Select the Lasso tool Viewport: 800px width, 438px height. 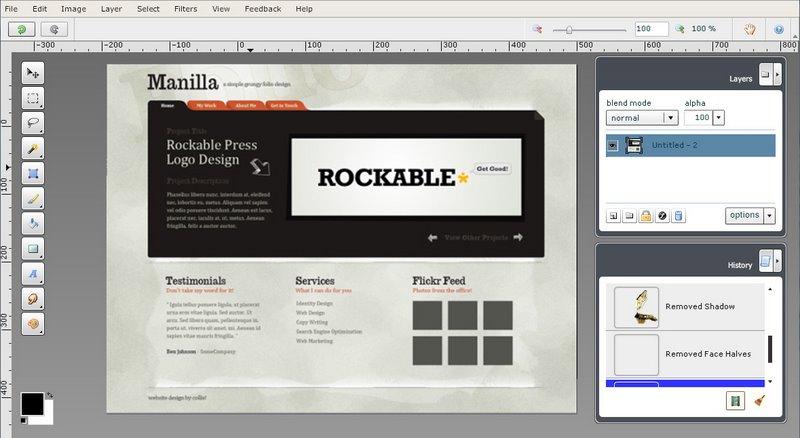(33, 124)
